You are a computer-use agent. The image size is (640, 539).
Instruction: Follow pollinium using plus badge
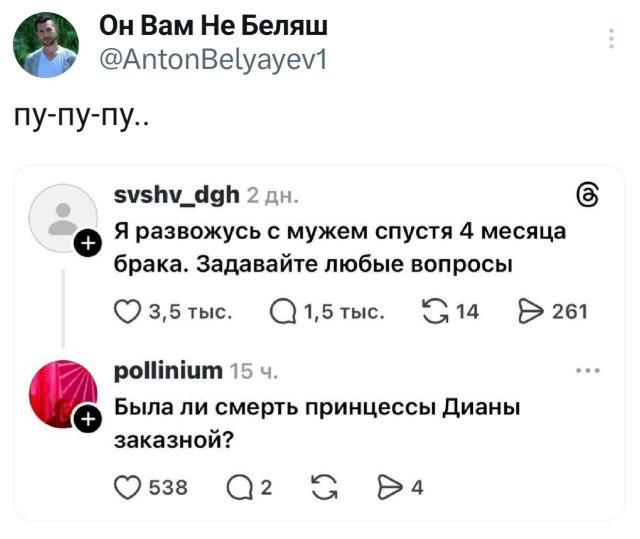pyautogui.click(x=87, y=419)
